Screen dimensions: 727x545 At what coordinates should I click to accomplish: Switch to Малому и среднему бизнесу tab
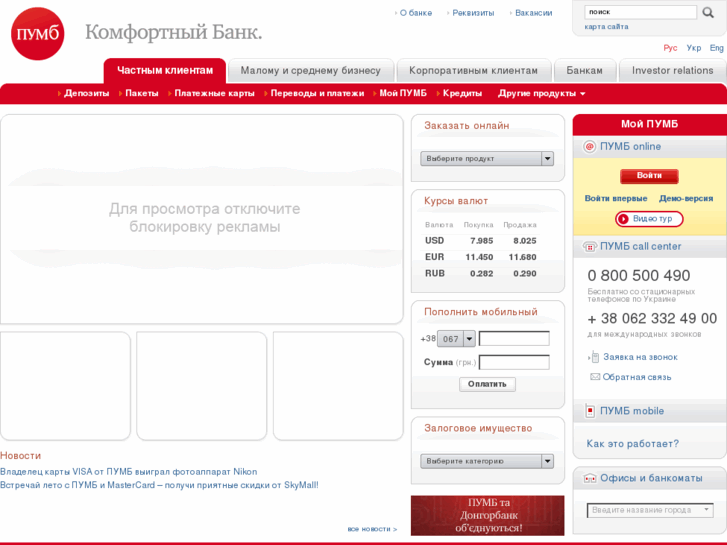[x=310, y=71]
